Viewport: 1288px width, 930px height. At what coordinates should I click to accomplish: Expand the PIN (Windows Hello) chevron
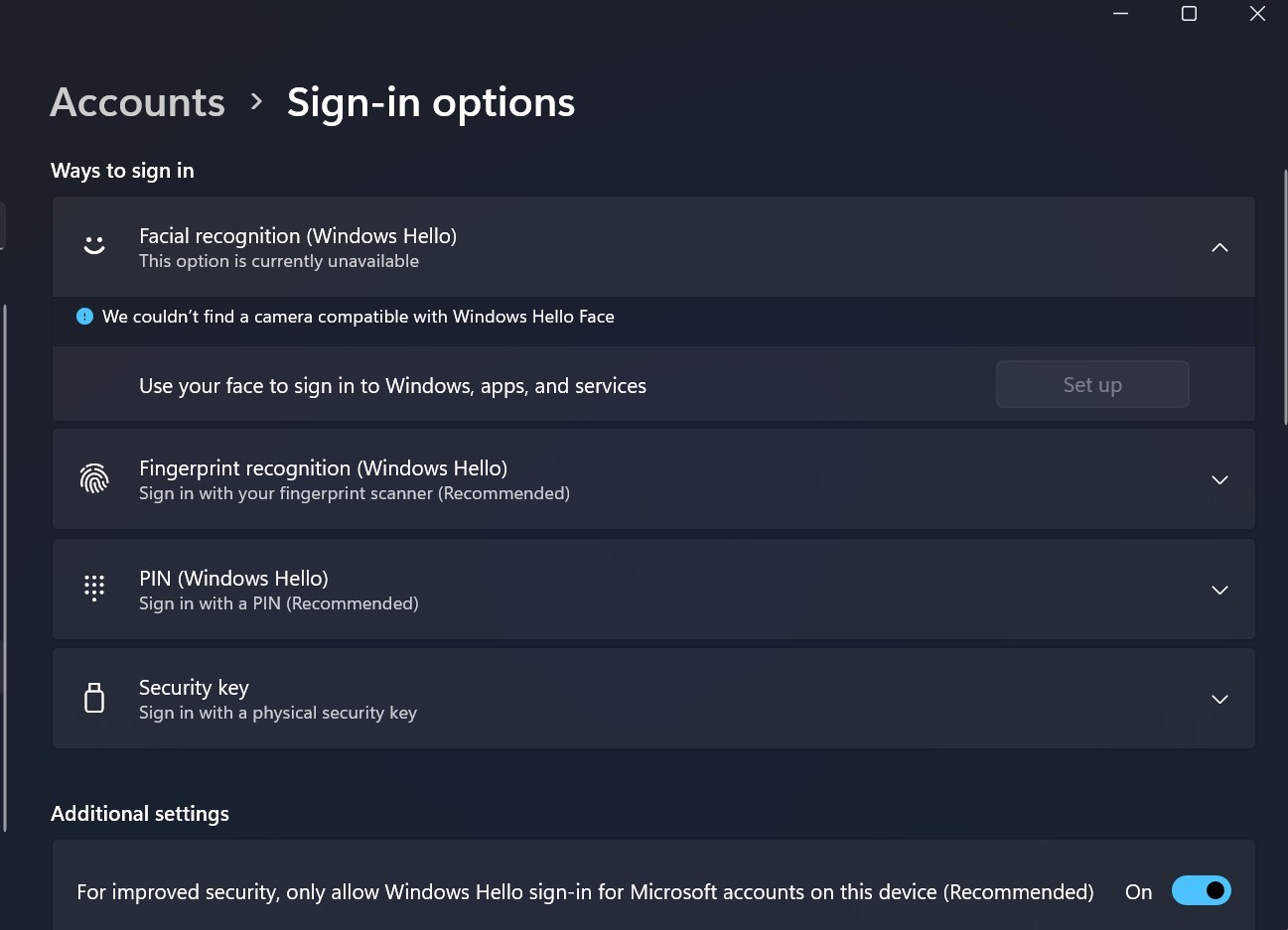coord(1219,590)
